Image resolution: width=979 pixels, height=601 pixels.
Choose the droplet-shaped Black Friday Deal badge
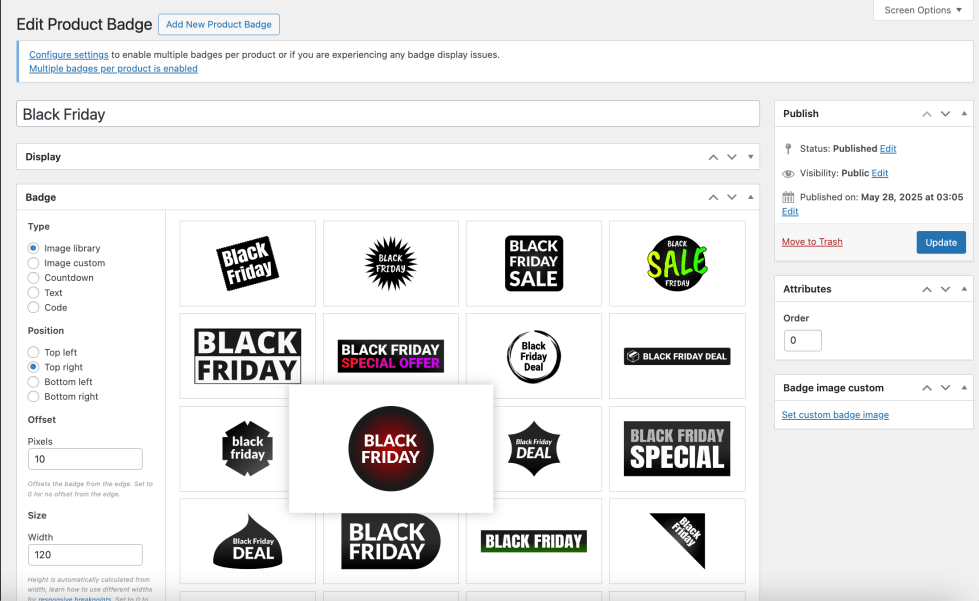pyautogui.click(x=247, y=541)
